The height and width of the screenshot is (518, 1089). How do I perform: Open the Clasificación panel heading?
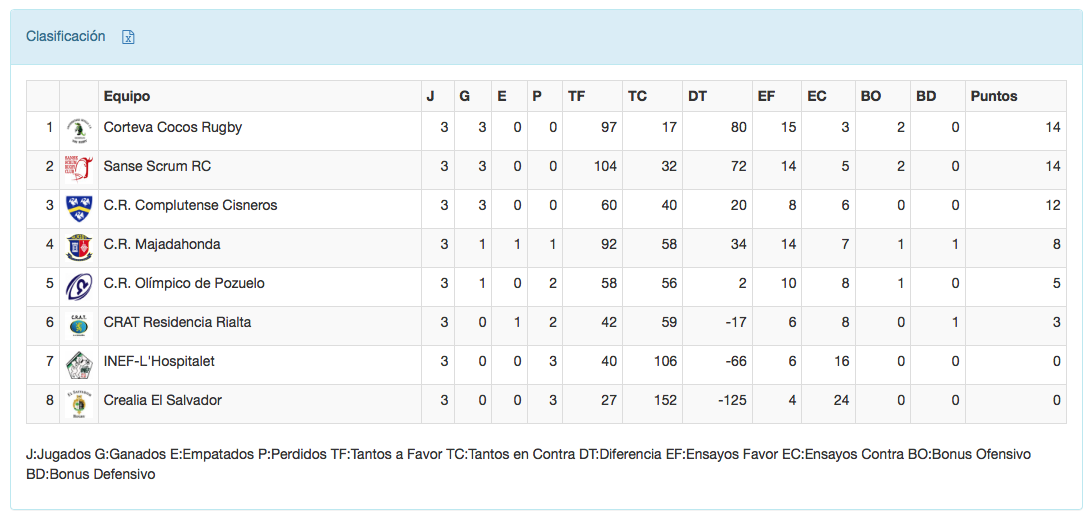[x=65, y=36]
